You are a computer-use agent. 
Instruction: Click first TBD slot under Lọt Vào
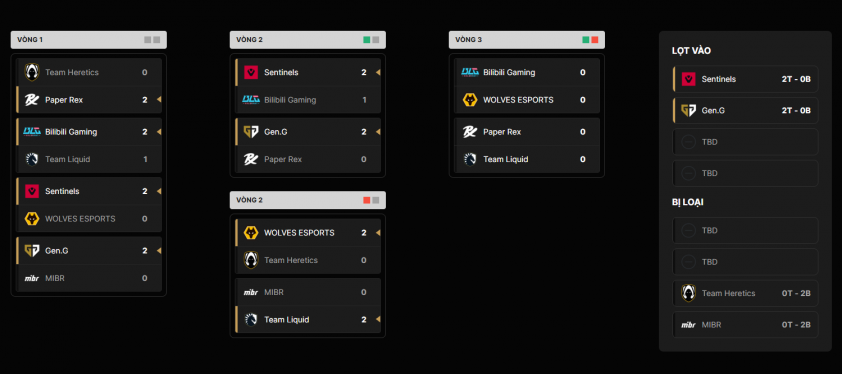745,142
